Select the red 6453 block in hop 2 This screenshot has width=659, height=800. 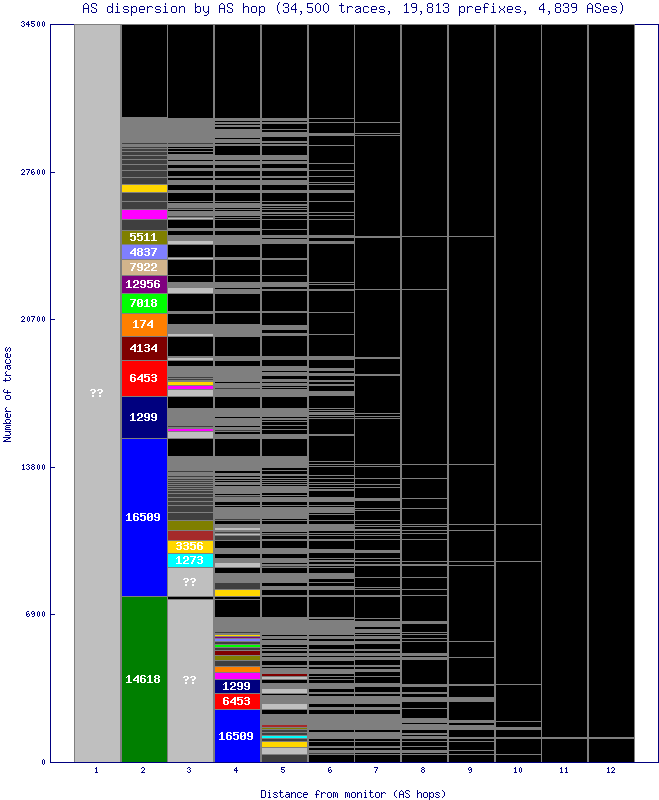click(144, 378)
